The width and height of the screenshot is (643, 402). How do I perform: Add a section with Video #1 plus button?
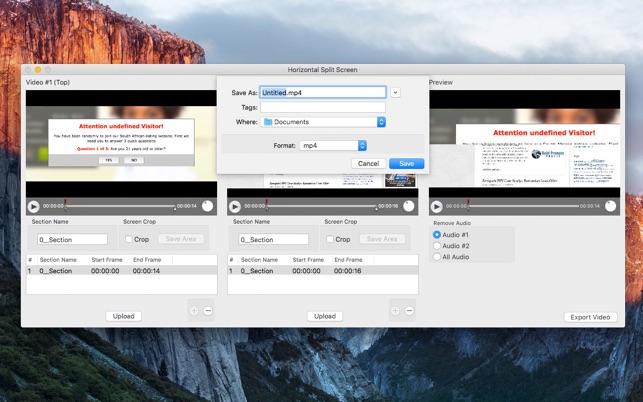[x=194, y=311]
